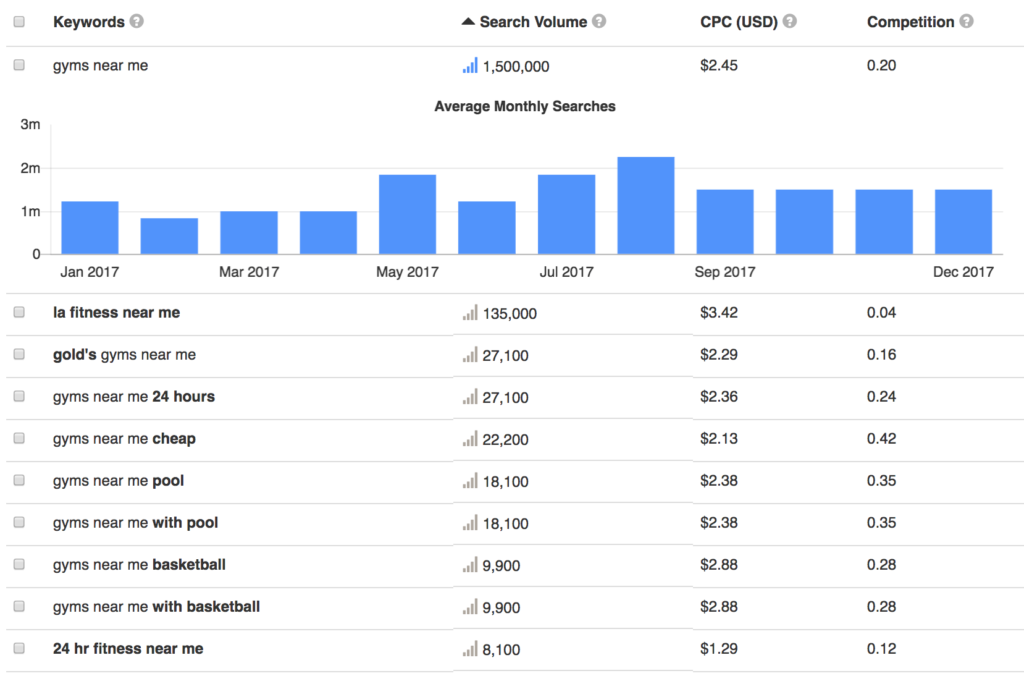Check the gyms near me basketball checkbox
This screenshot has width=1024, height=676.
click(x=19, y=564)
